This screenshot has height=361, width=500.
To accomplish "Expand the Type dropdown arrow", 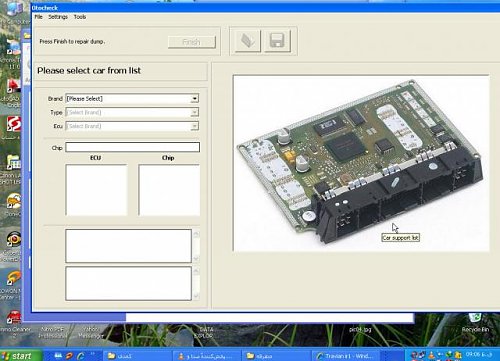I will point(195,112).
